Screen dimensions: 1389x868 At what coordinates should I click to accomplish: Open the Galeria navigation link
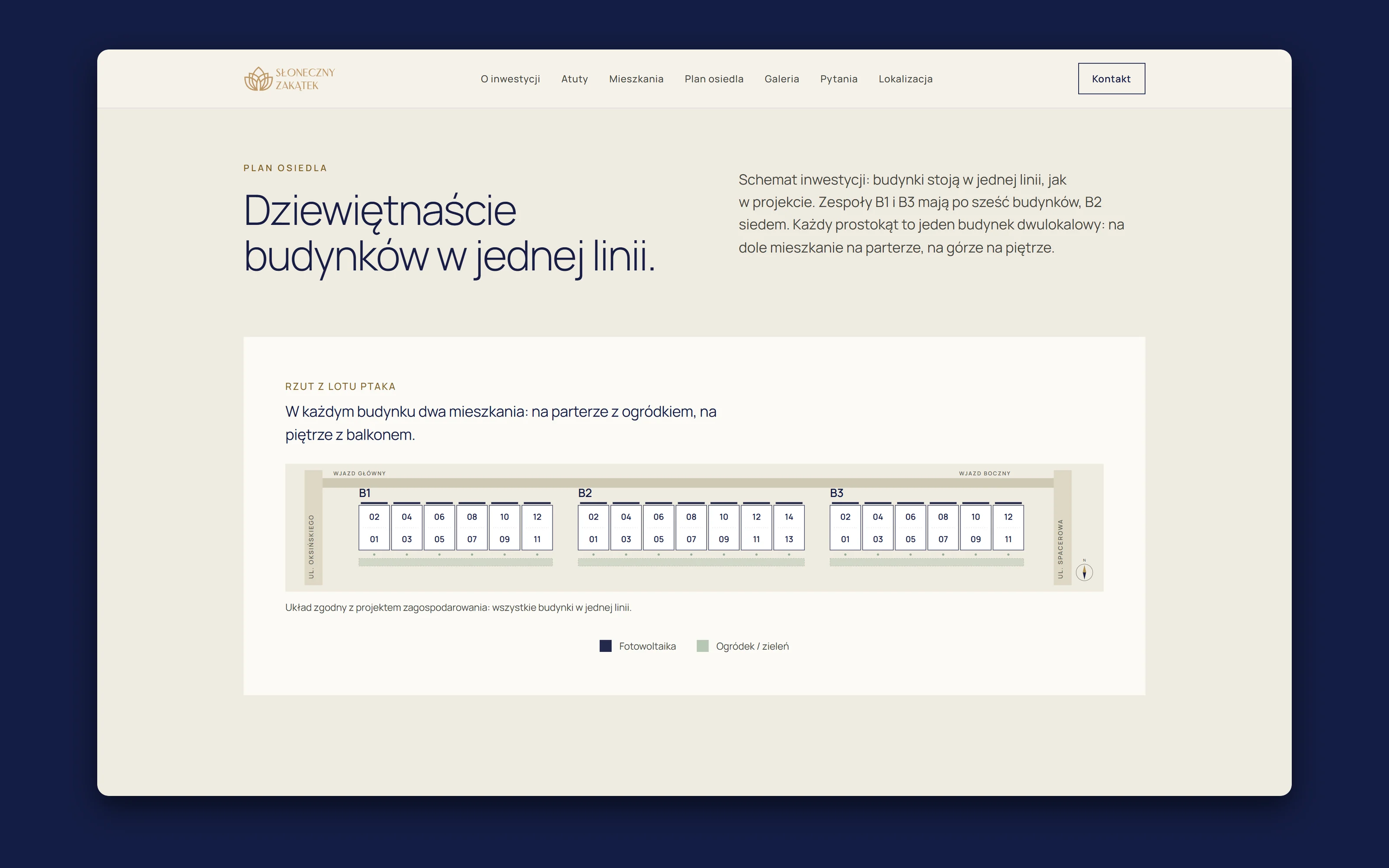tap(781, 79)
